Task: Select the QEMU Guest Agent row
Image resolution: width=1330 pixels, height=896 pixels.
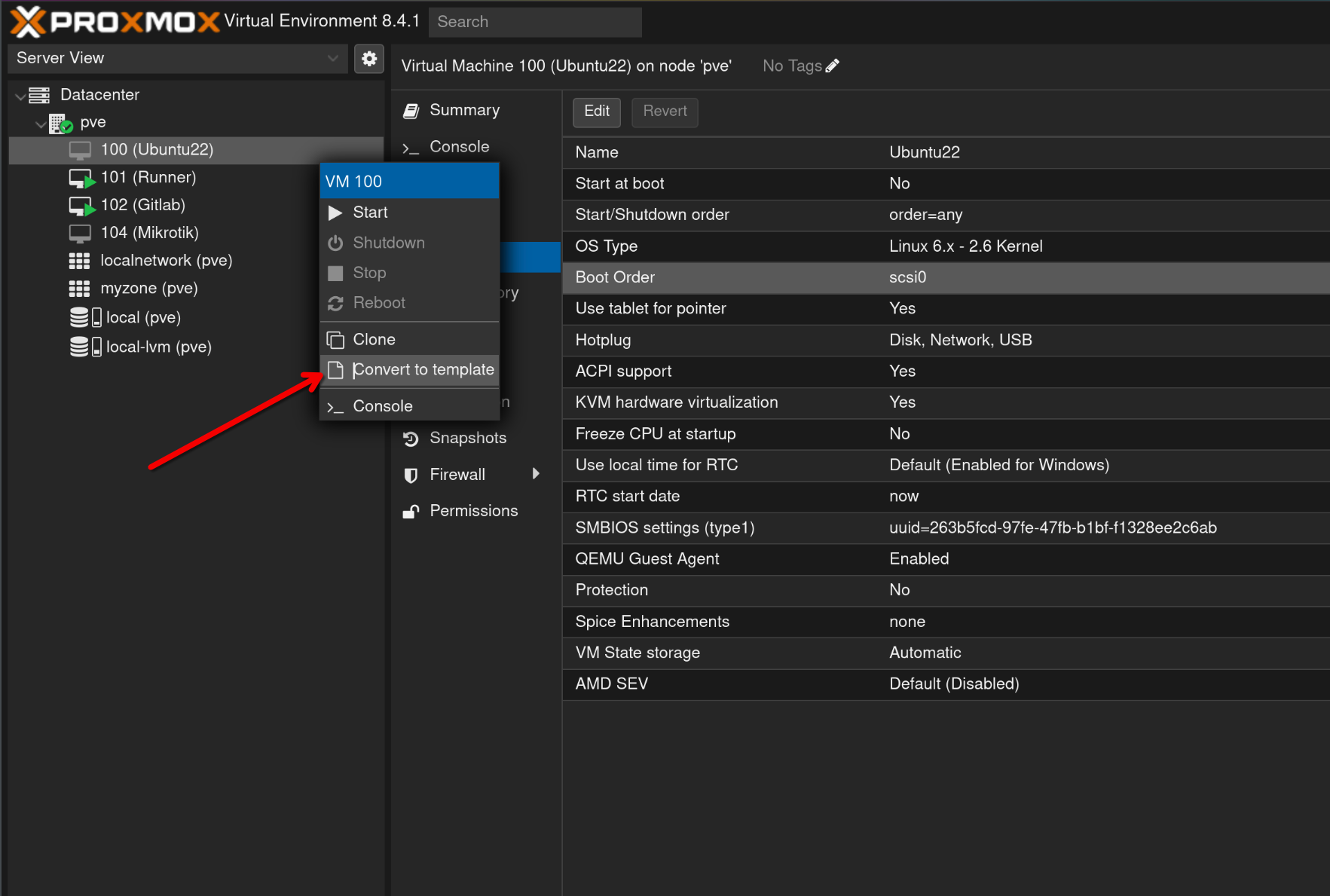Action: (x=946, y=559)
